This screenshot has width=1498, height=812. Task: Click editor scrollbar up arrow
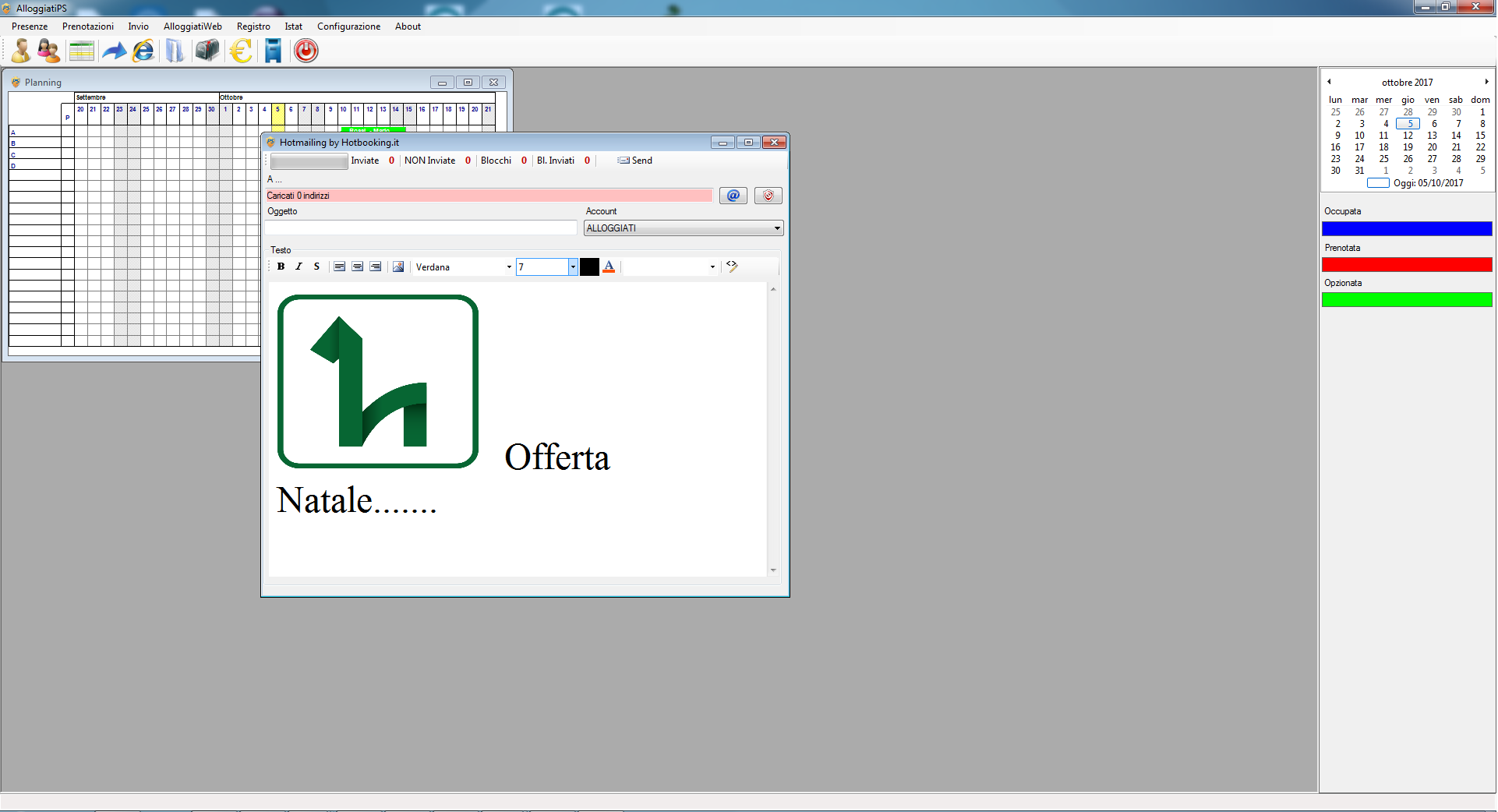click(x=773, y=289)
